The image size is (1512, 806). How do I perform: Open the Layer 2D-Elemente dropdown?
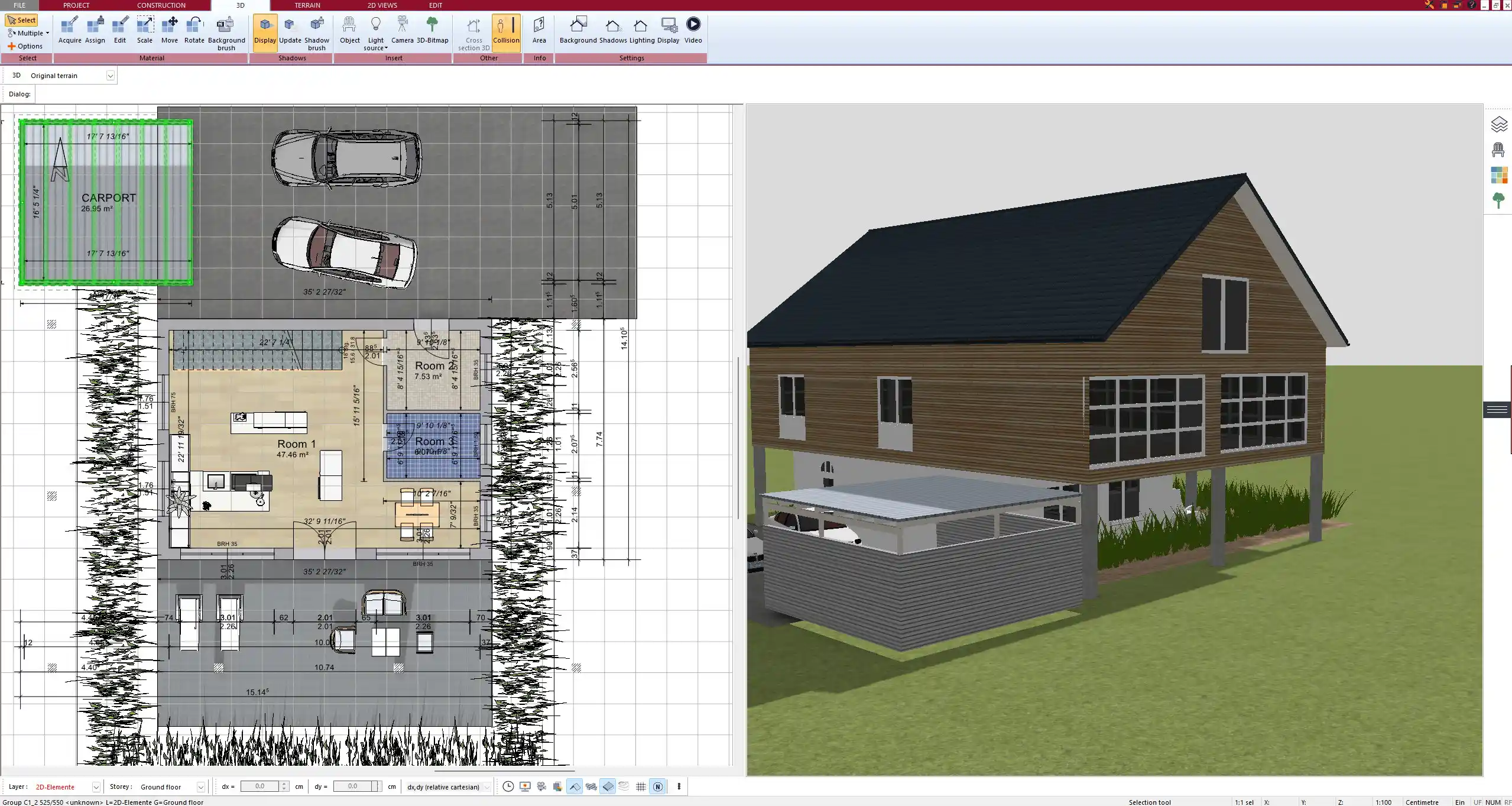[96, 787]
